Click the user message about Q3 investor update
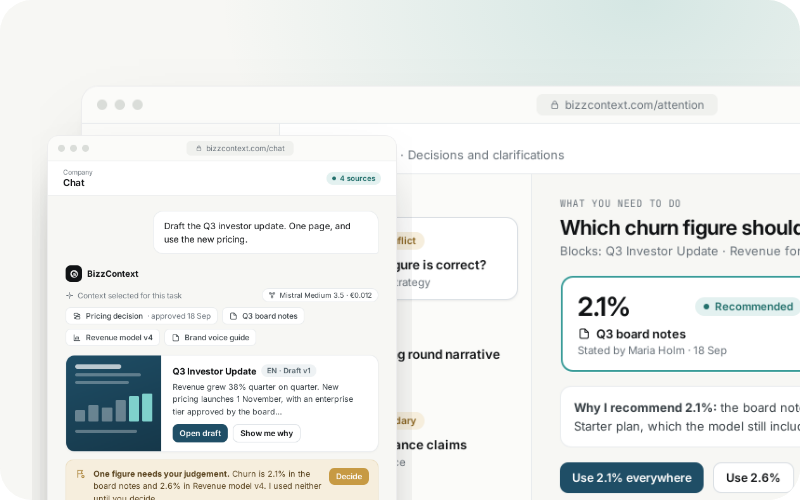The image size is (800, 500). pos(266,233)
